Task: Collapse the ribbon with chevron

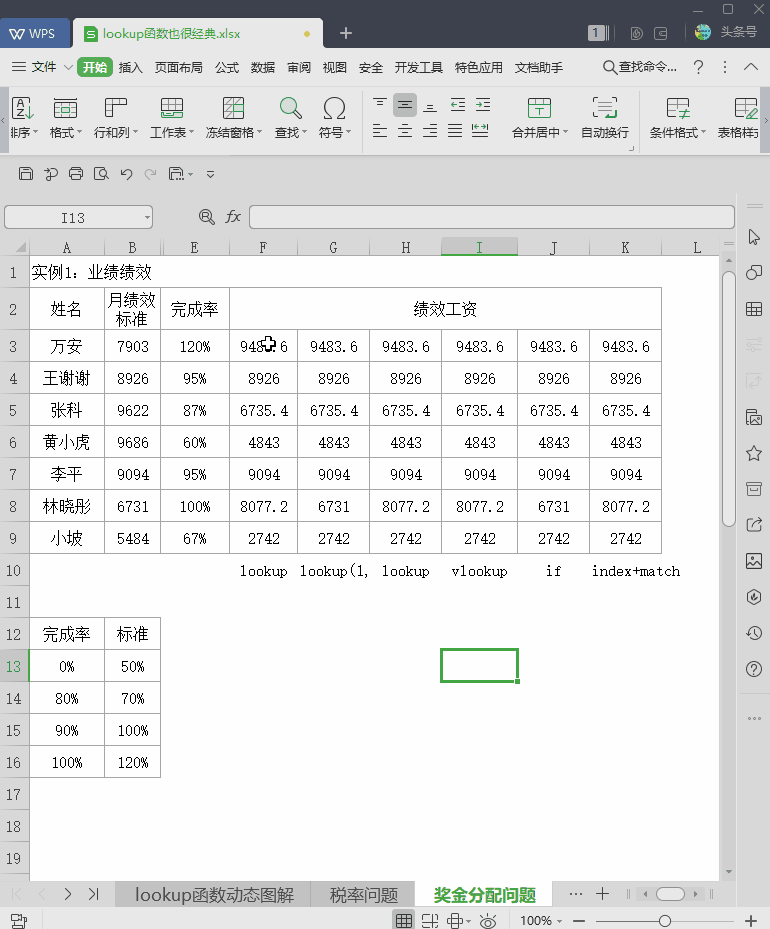Action: [751, 67]
